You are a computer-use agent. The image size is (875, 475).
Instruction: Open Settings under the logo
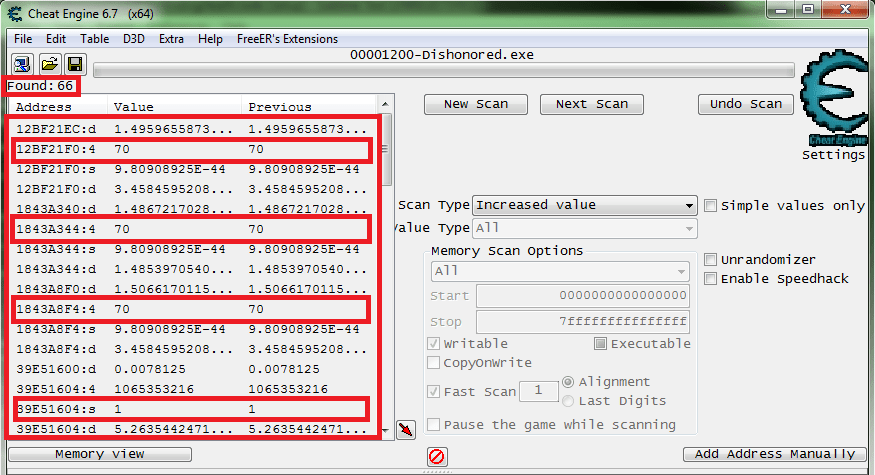click(x=833, y=155)
